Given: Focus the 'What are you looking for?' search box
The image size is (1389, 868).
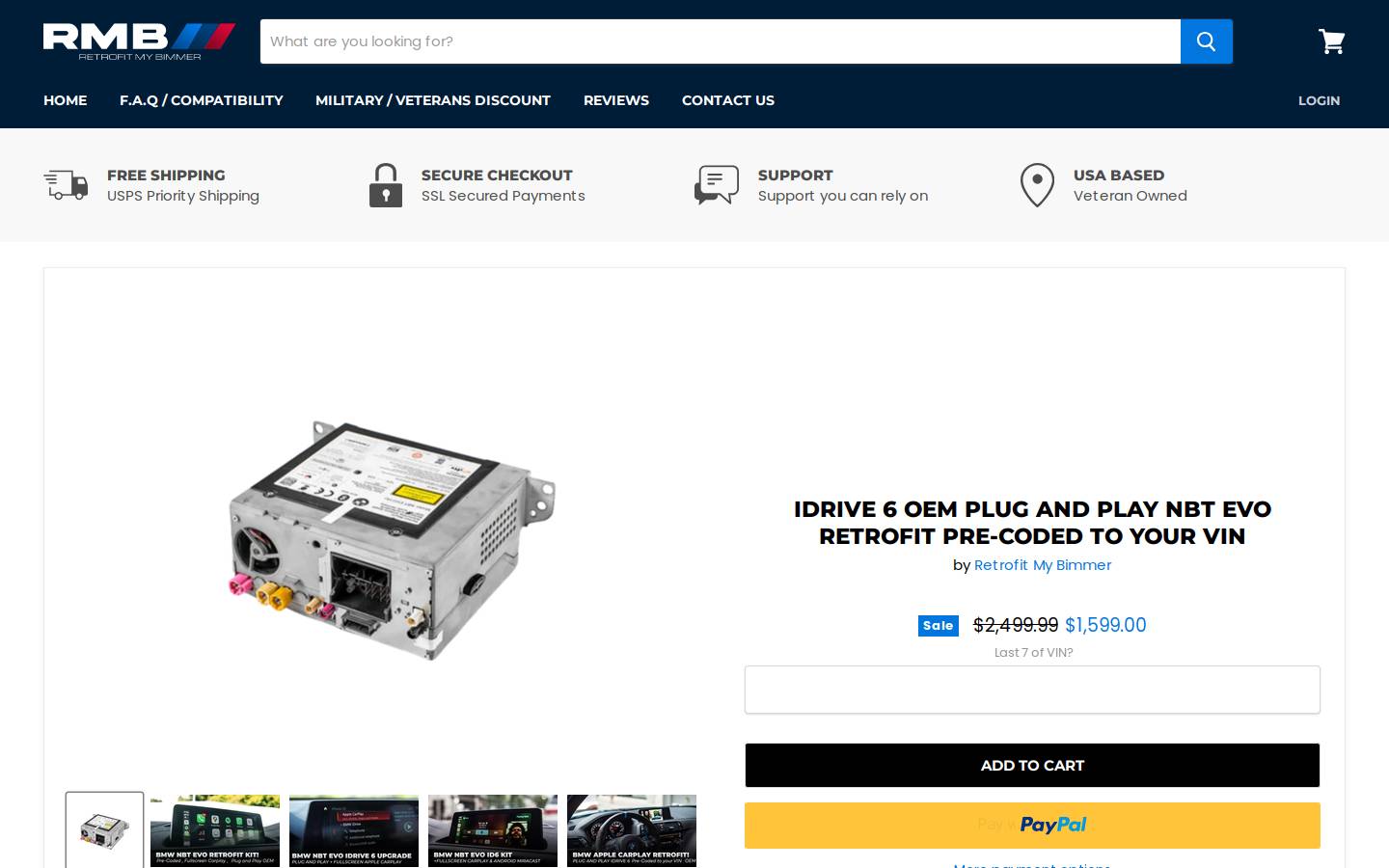Looking at the screenshot, I should click(721, 41).
